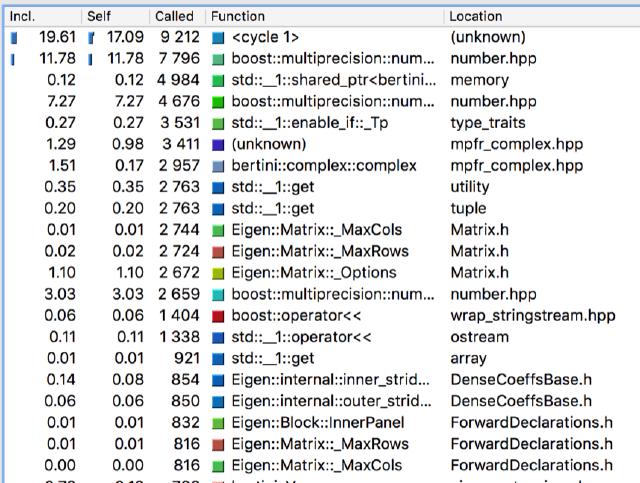The image size is (640, 483).
Task: Click cyan icon of boost::multiprecision row called 2 659
Action: (218, 295)
